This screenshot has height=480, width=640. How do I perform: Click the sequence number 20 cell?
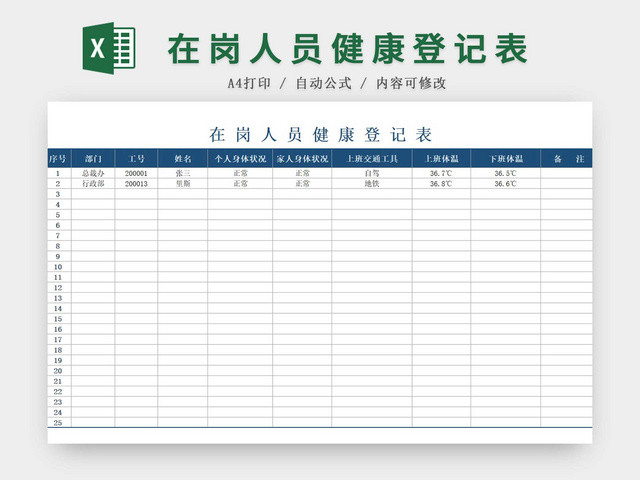[58, 371]
